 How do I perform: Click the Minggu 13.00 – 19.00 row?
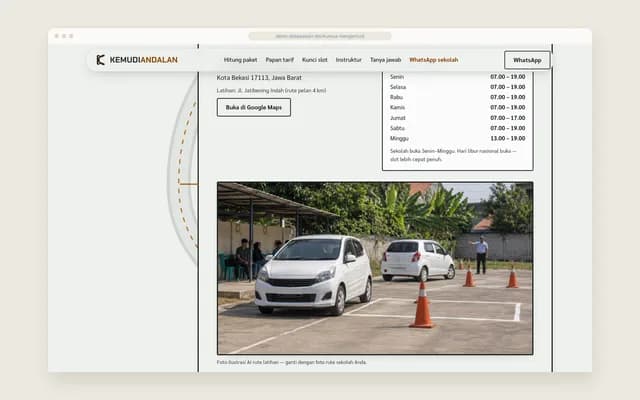tap(458, 138)
